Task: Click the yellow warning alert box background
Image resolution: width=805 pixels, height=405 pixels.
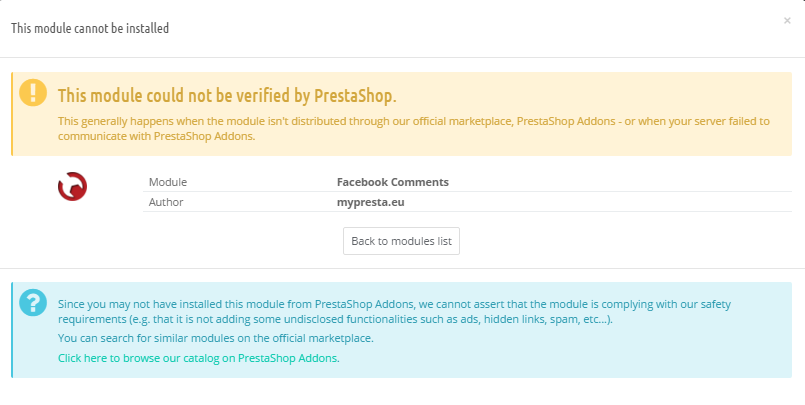Action: [x=401, y=114]
